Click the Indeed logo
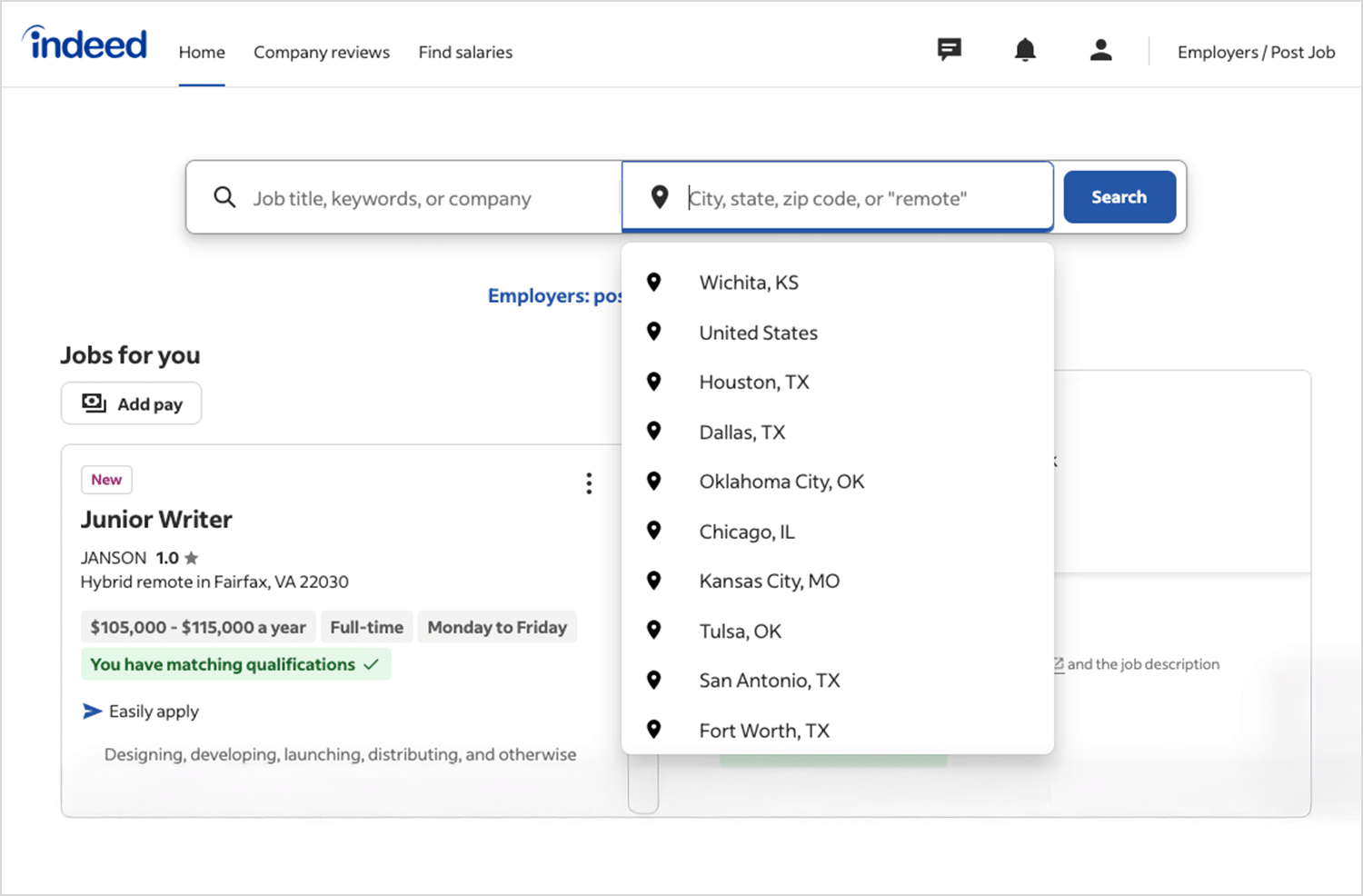The height and width of the screenshot is (896, 1363). pyautogui.click(x=85, y=43)
